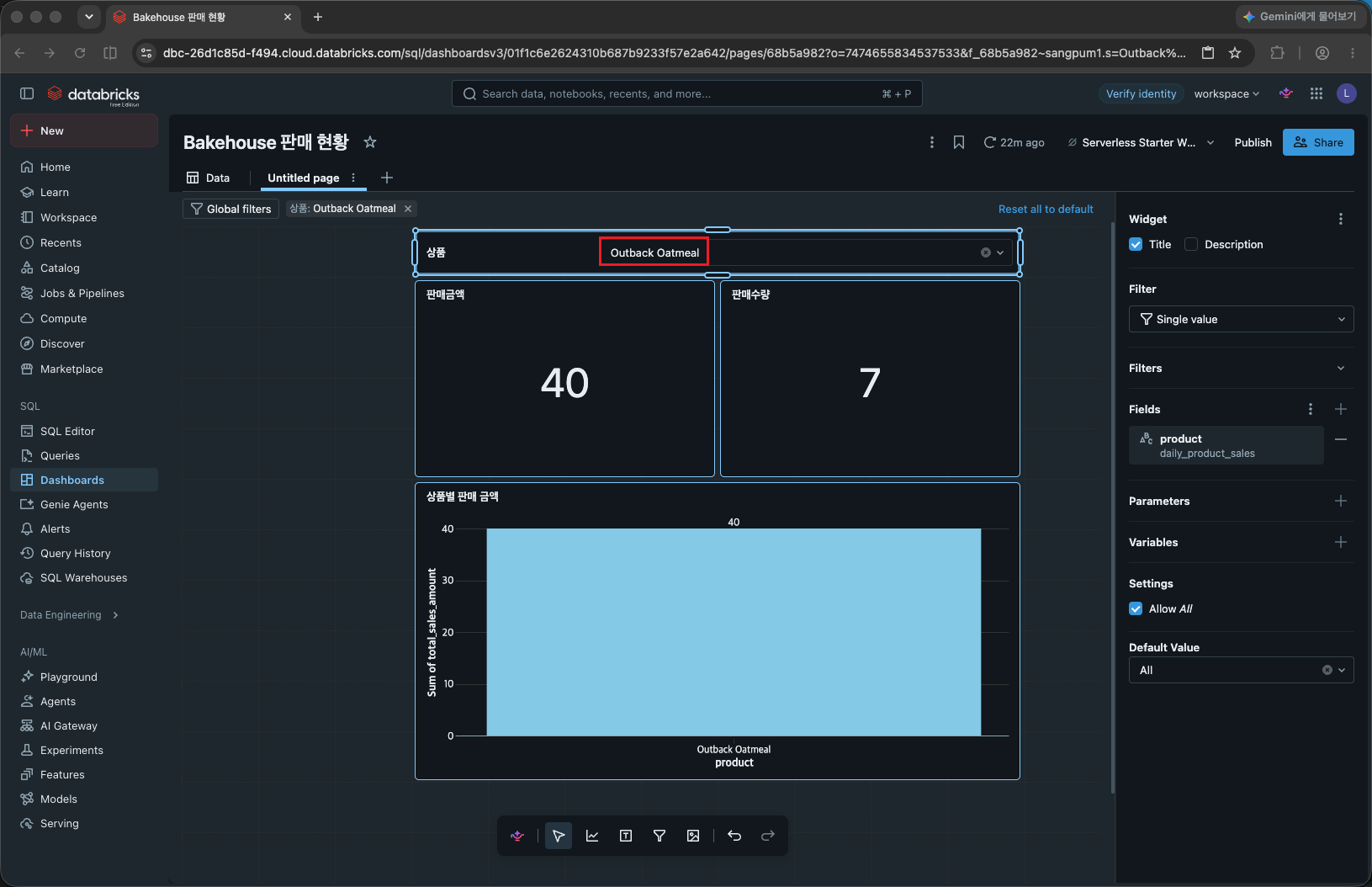Image resolution: width=1372 pixels, height=887 pixels.
Task: Select the pointer tool in bottom toolbar
Action: [559, 836]
